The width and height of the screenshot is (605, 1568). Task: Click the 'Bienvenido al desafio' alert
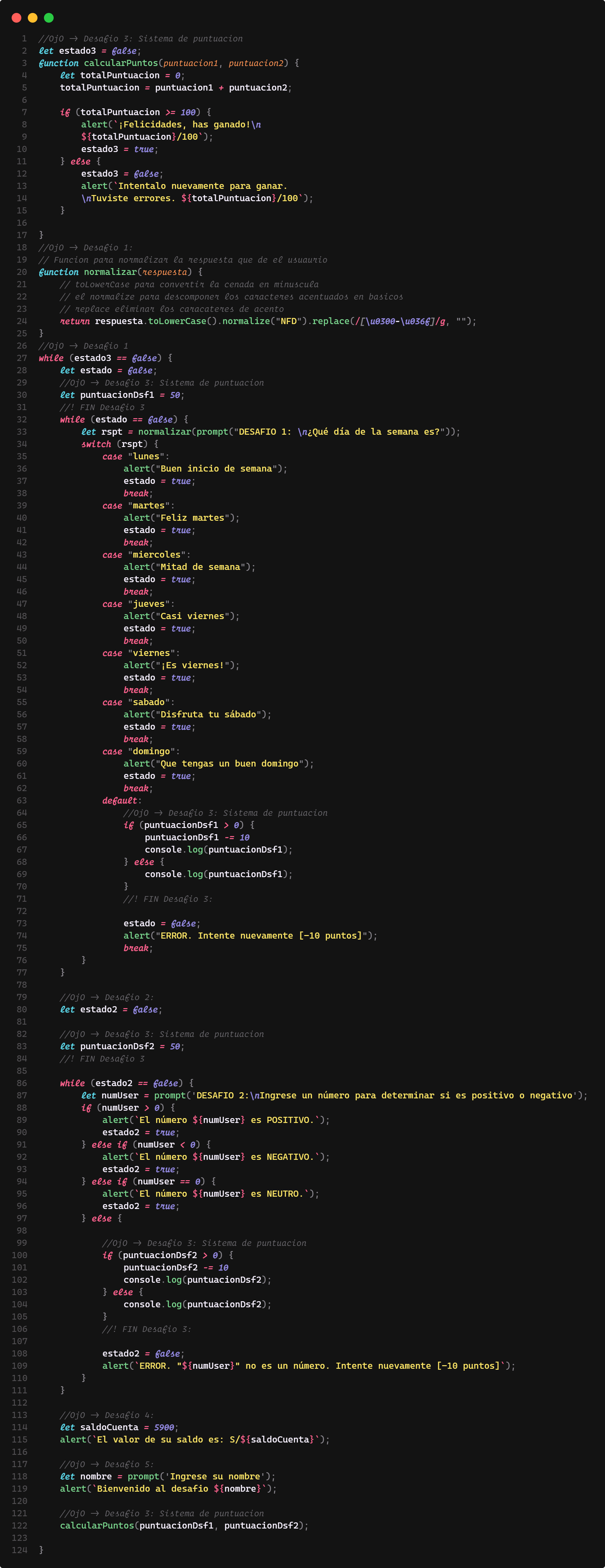click(x=168, y=1489)
